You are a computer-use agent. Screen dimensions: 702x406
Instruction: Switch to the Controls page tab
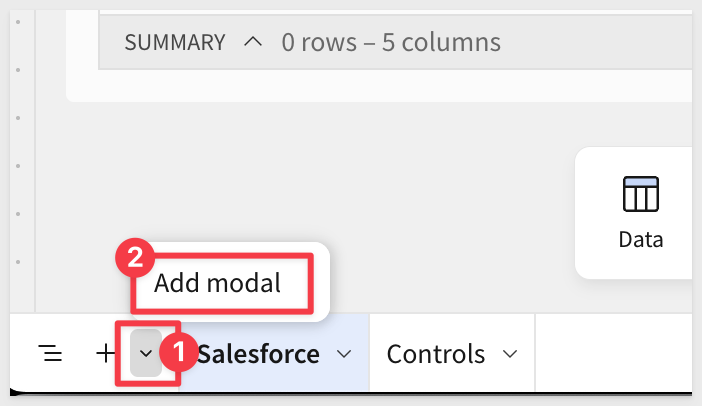pyautogui.click(x=436, y=354)
